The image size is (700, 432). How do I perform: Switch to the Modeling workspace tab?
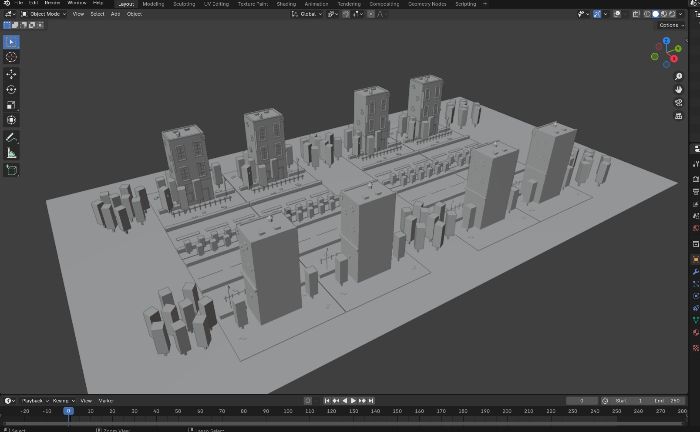pyautogui.click(x=153, y=4)
